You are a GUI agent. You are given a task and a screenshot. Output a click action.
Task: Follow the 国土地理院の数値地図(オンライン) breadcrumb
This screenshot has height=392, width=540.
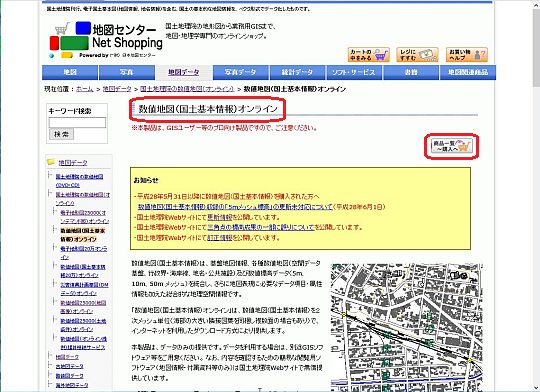click(187, 89)
